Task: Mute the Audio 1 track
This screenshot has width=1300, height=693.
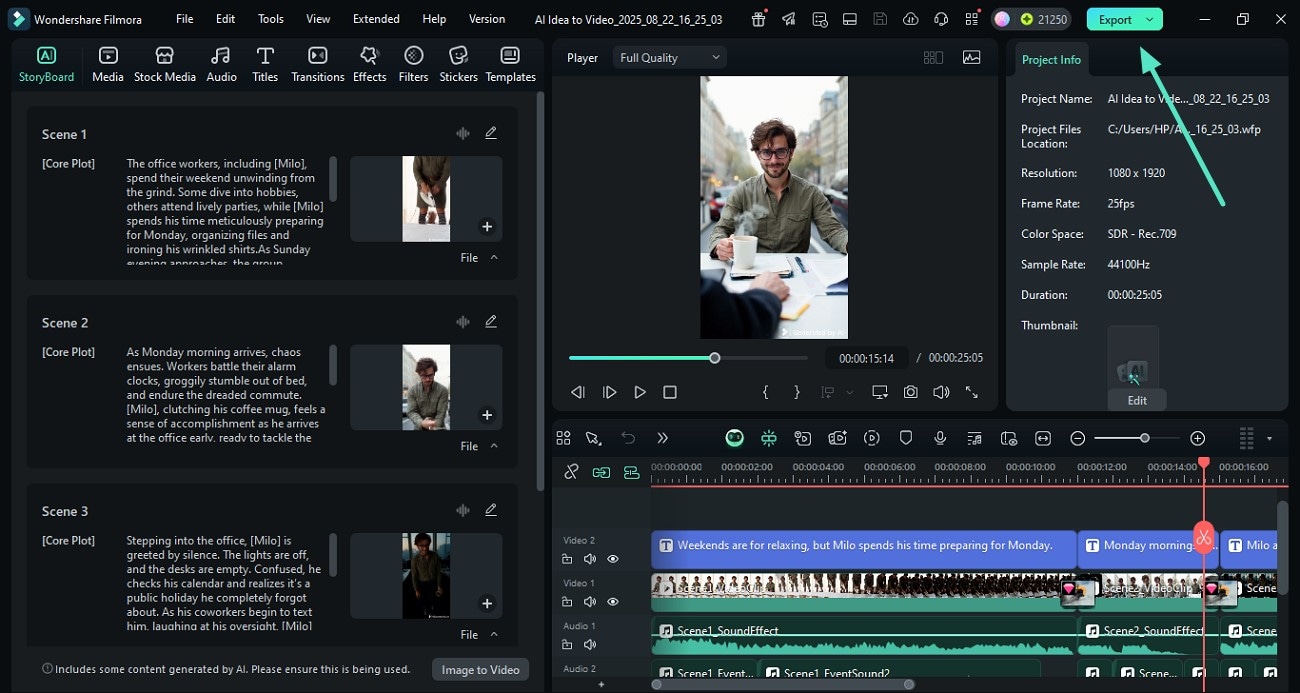Action: (590, 644)
